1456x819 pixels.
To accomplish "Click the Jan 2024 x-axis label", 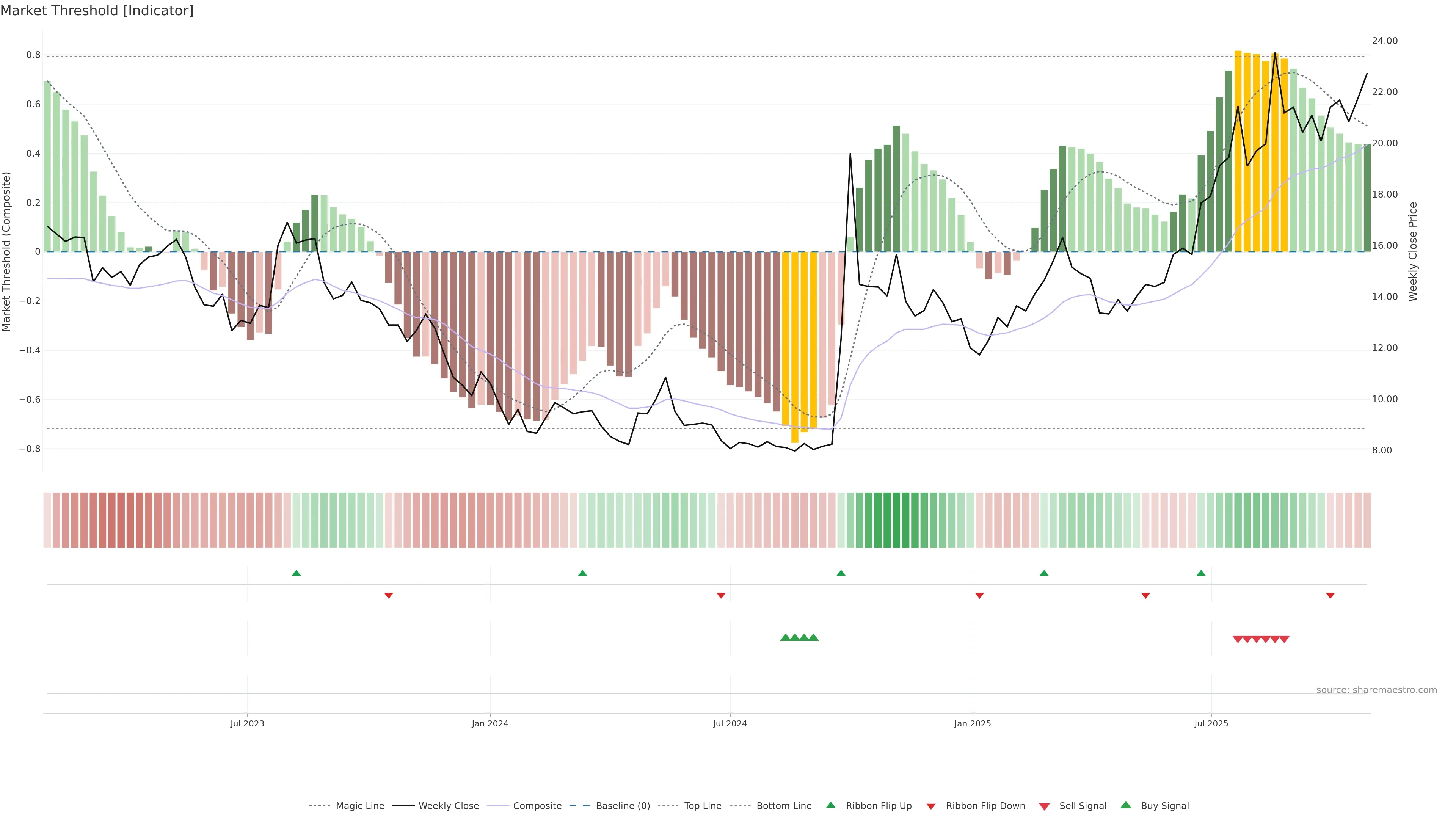I will pyautogui.click(x=490, y=723).
